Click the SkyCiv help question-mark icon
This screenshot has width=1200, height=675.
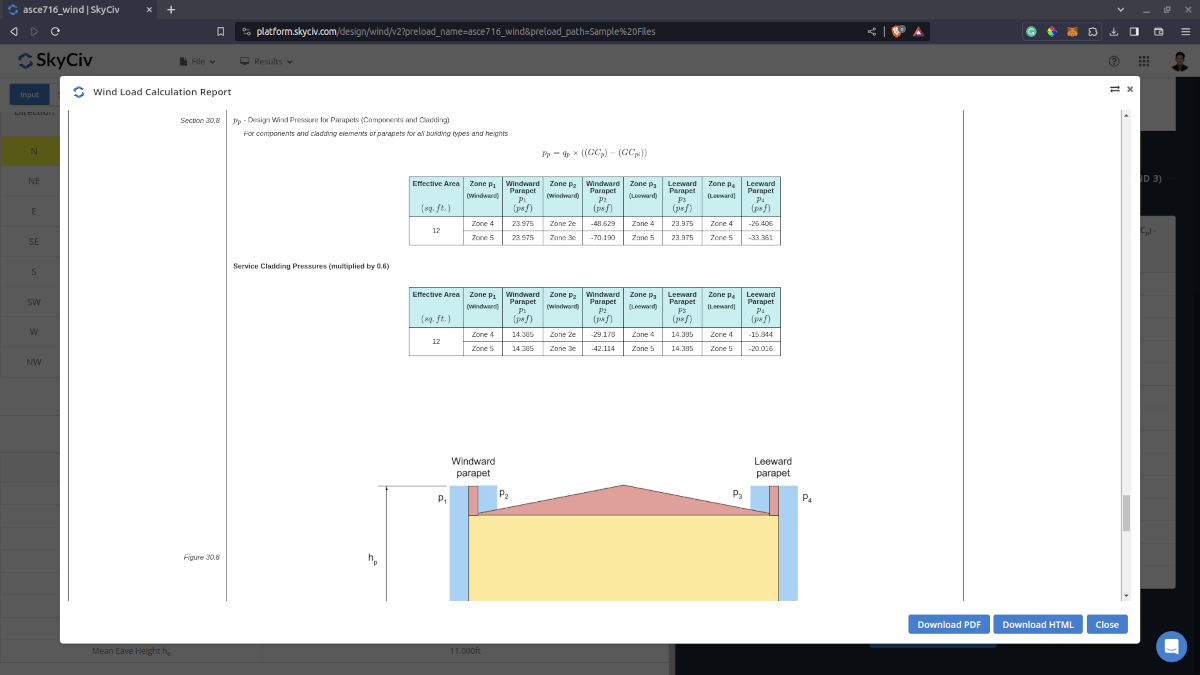(1114, 60)
